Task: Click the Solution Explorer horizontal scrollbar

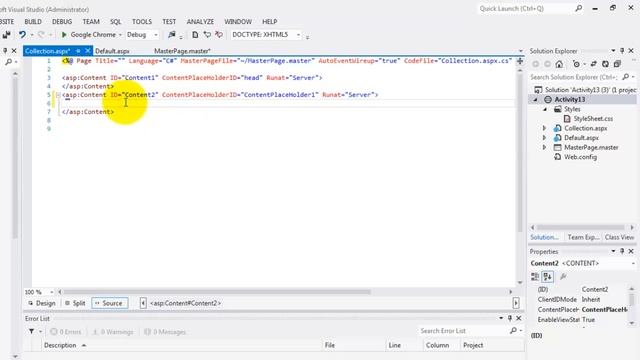Action: coord(582,227)
